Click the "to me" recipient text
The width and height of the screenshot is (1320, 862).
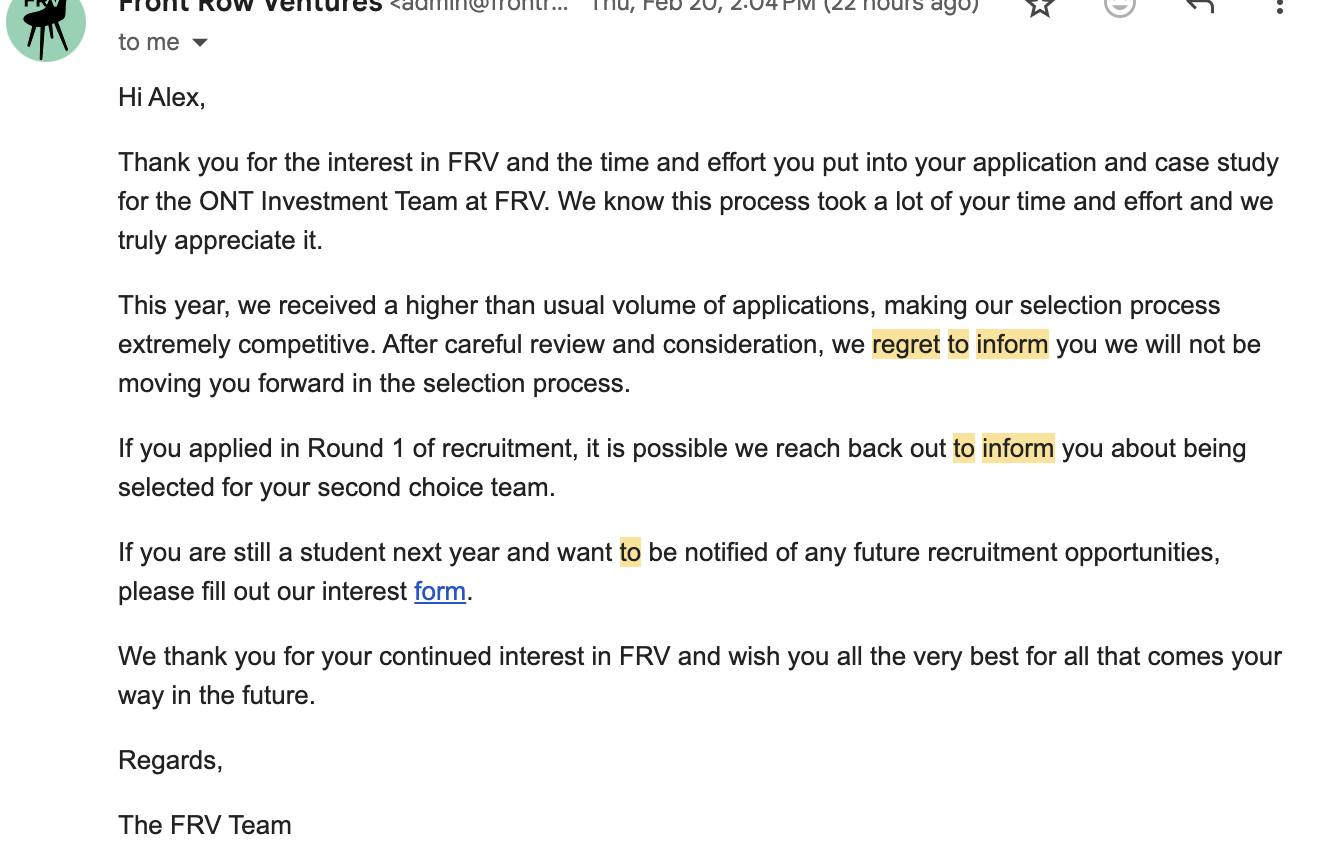[x=149, y=43]
